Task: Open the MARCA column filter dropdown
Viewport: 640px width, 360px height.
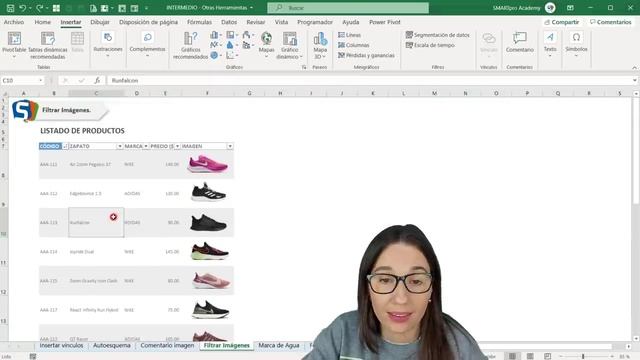Action: click(146, 146)
